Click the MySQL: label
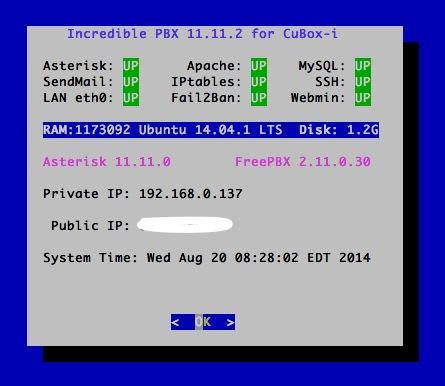 [322, 66]
